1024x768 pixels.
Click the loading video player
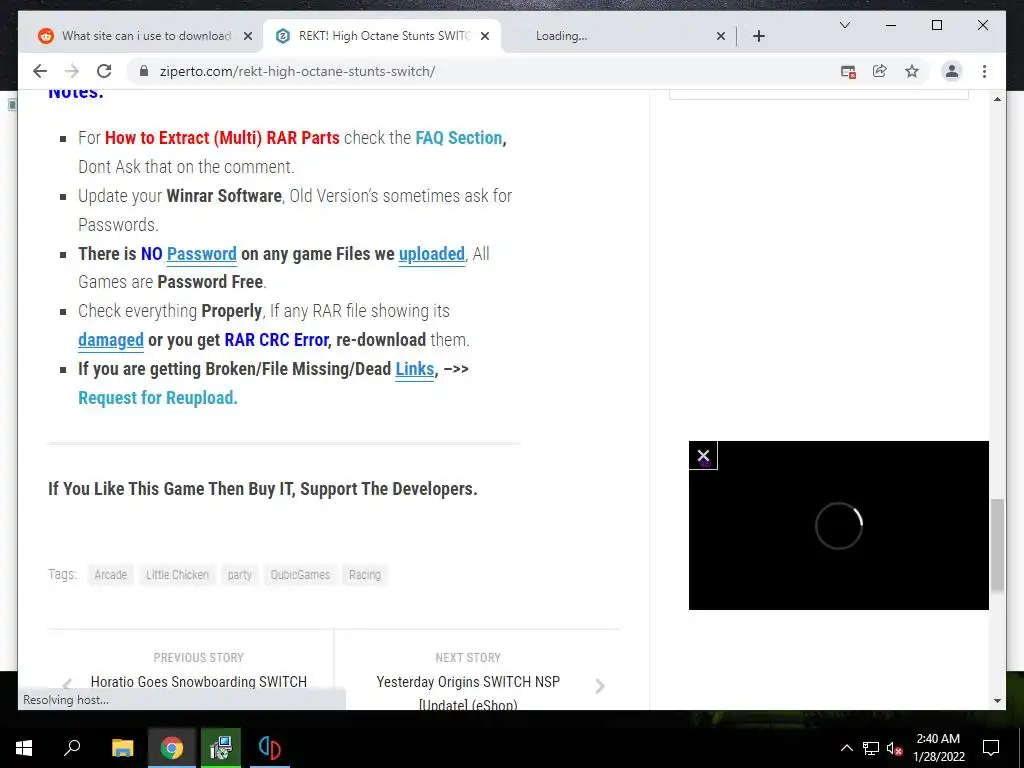click(839, 526)
